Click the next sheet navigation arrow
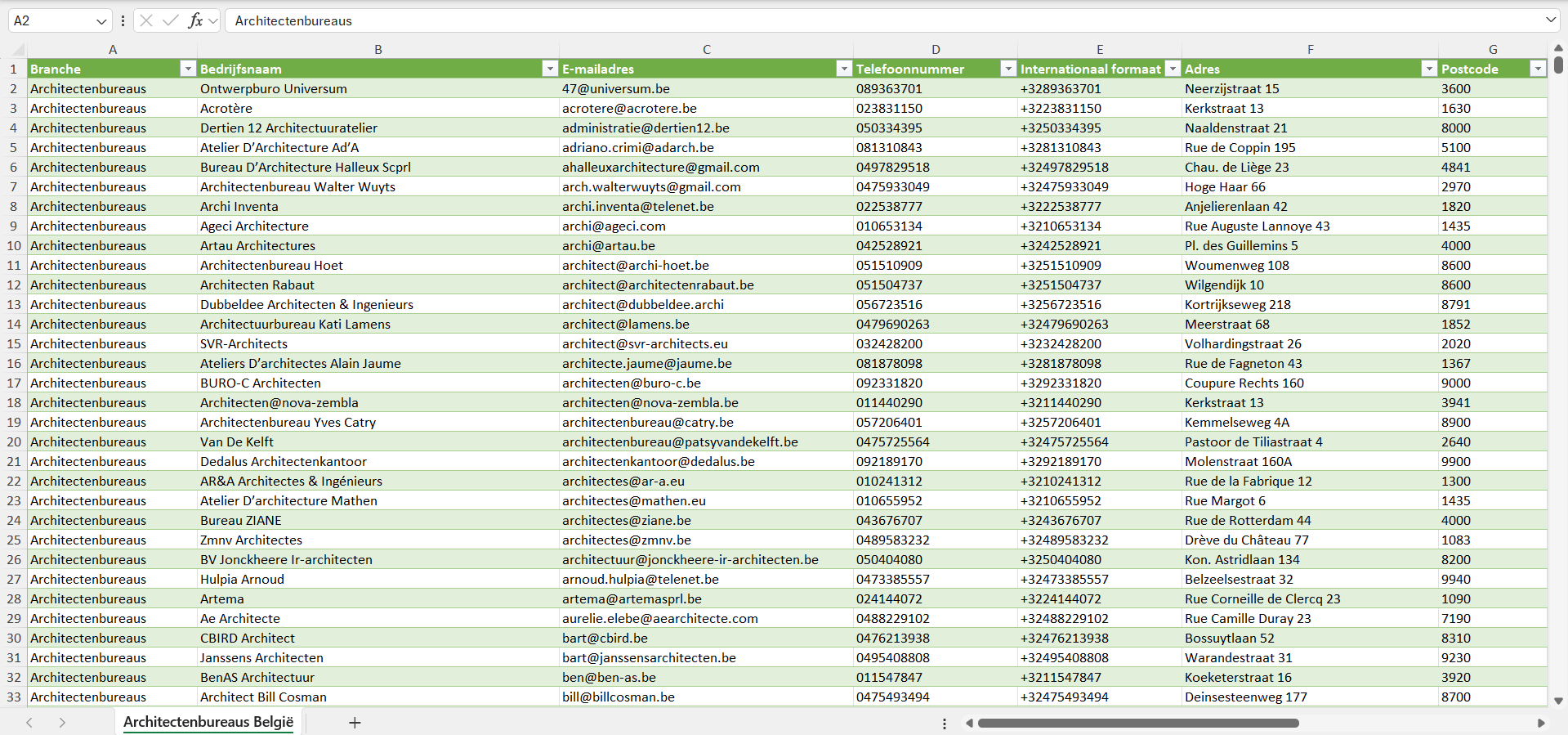This screenshot has width=1568, height=735. (62, 723)
